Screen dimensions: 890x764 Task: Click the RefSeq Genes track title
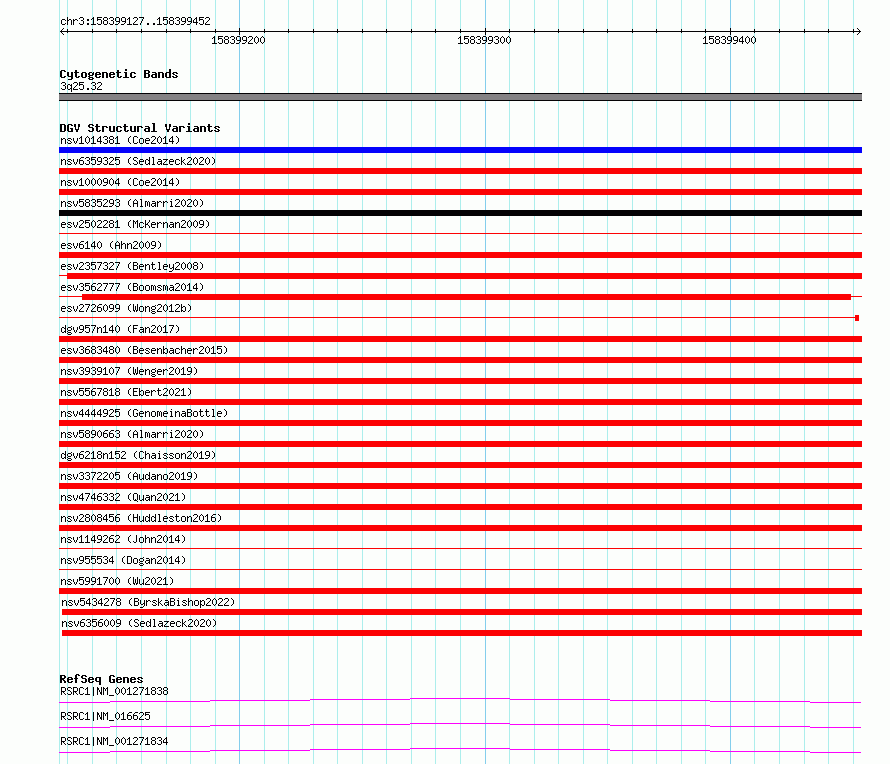[101, 679]
